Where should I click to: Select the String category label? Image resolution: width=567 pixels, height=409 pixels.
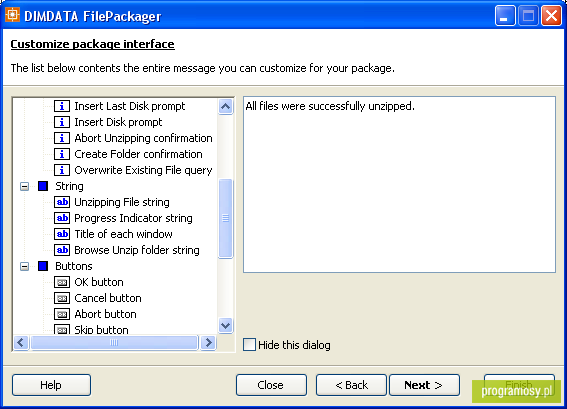69,186
